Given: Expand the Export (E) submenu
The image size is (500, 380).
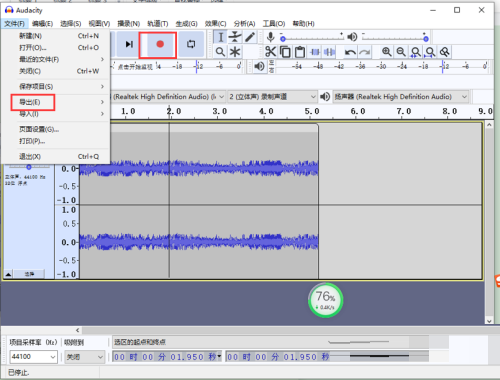Looking at the screenshot, I should (x=56, y=102).
